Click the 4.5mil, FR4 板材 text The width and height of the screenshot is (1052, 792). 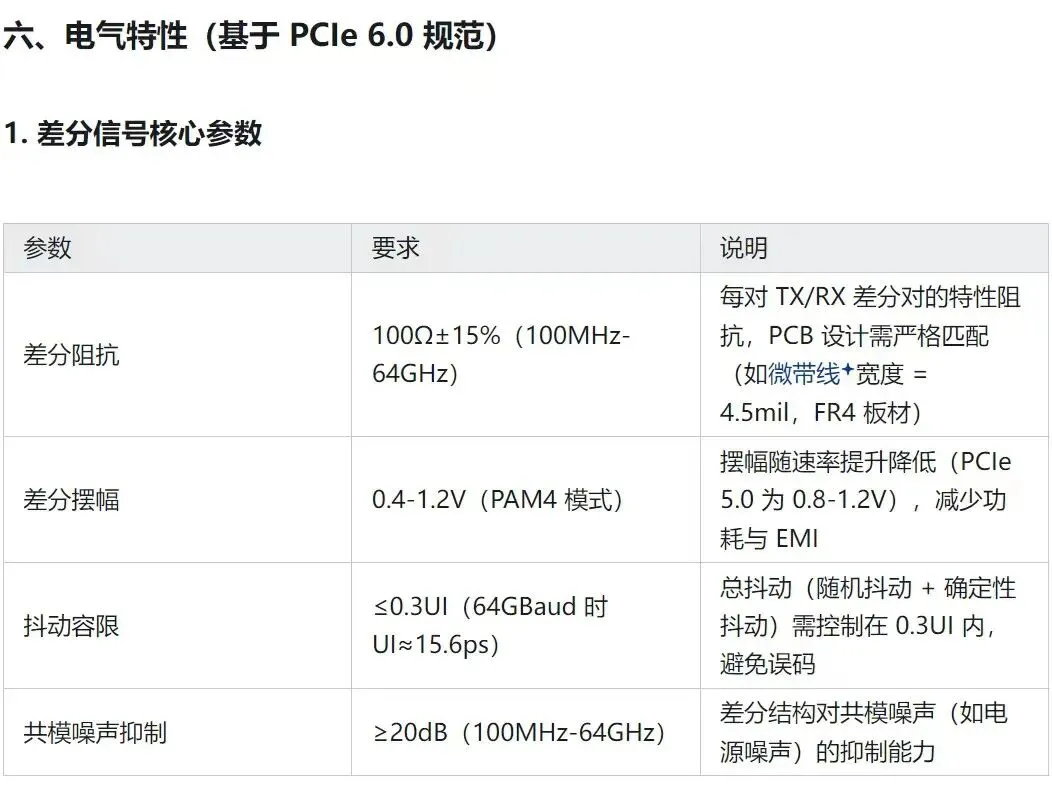point(820,412)
